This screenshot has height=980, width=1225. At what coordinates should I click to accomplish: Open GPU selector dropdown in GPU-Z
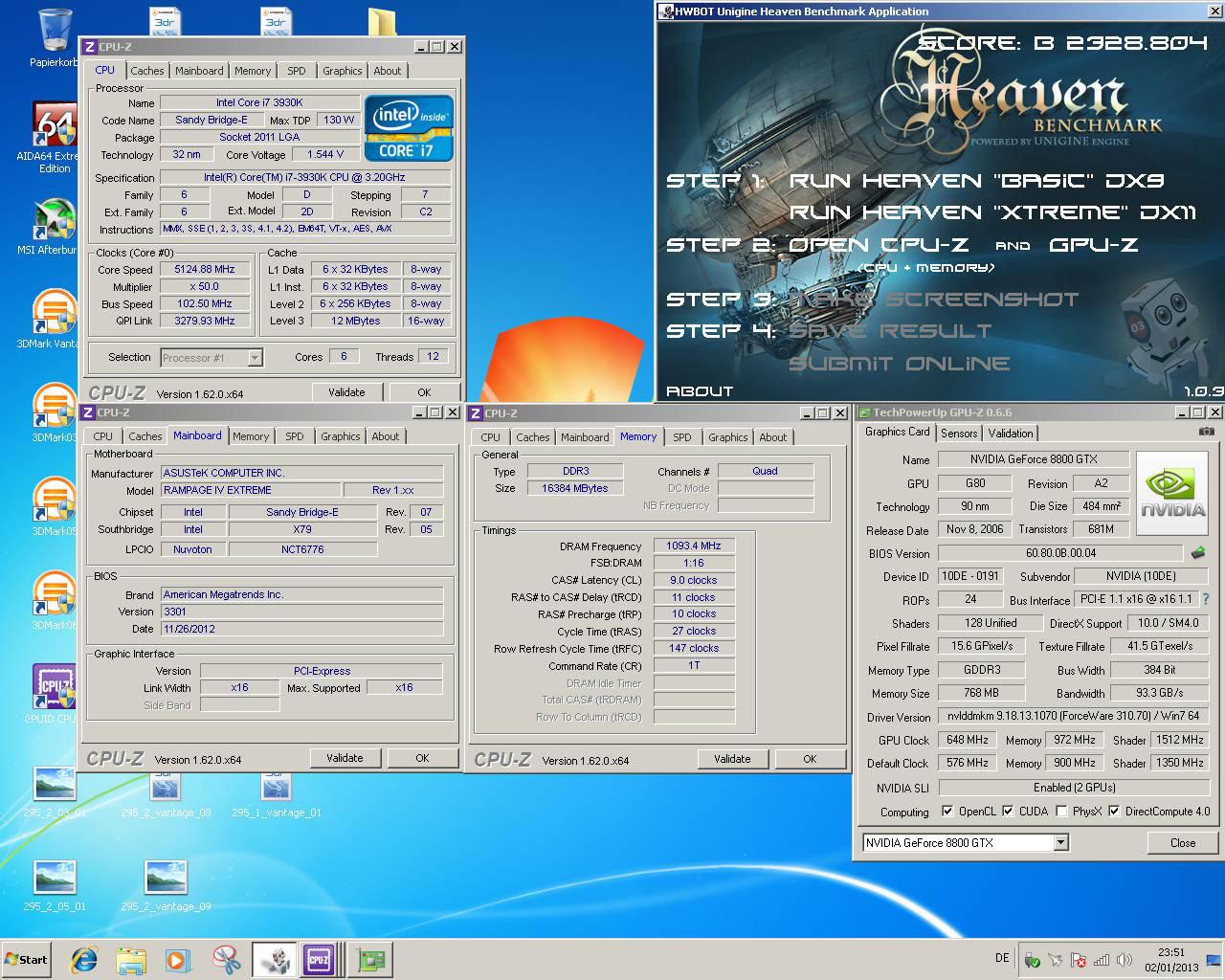click(1060, 842)
